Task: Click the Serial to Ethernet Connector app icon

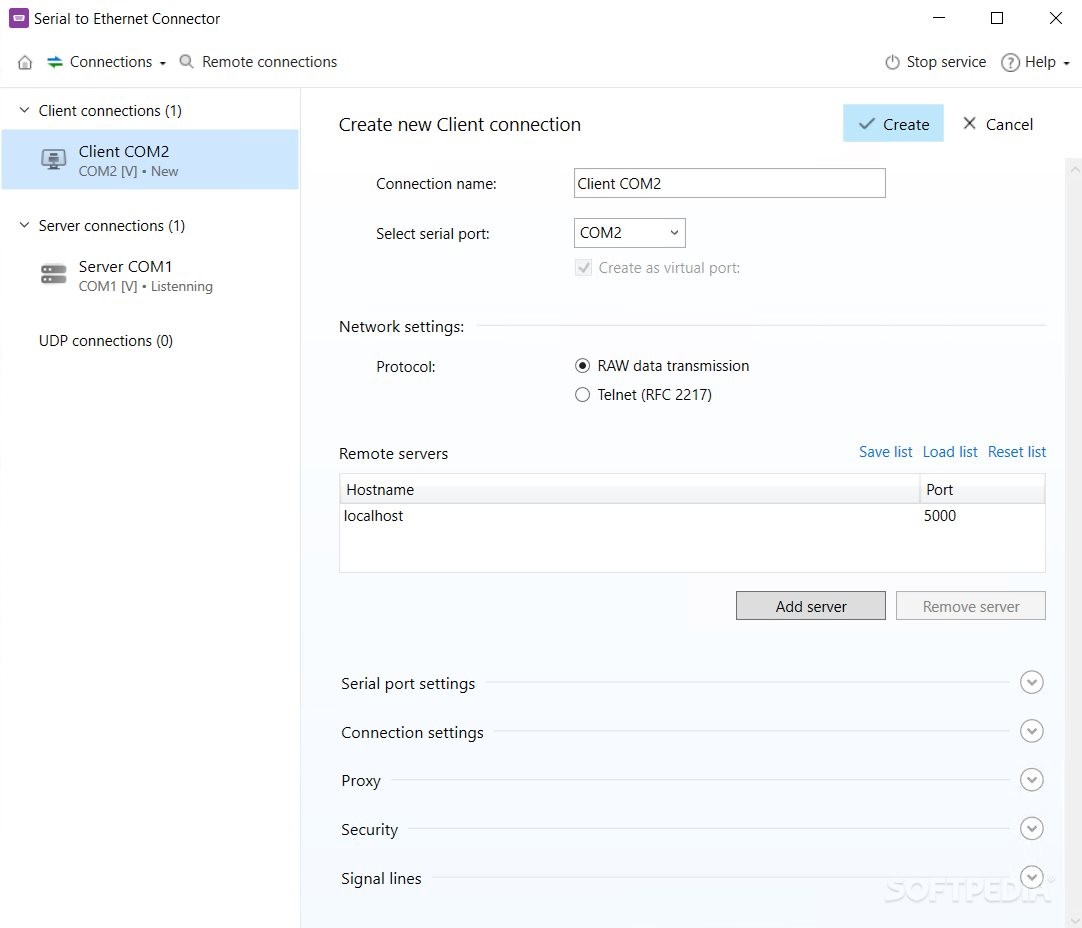Action: tap(19, 18)
